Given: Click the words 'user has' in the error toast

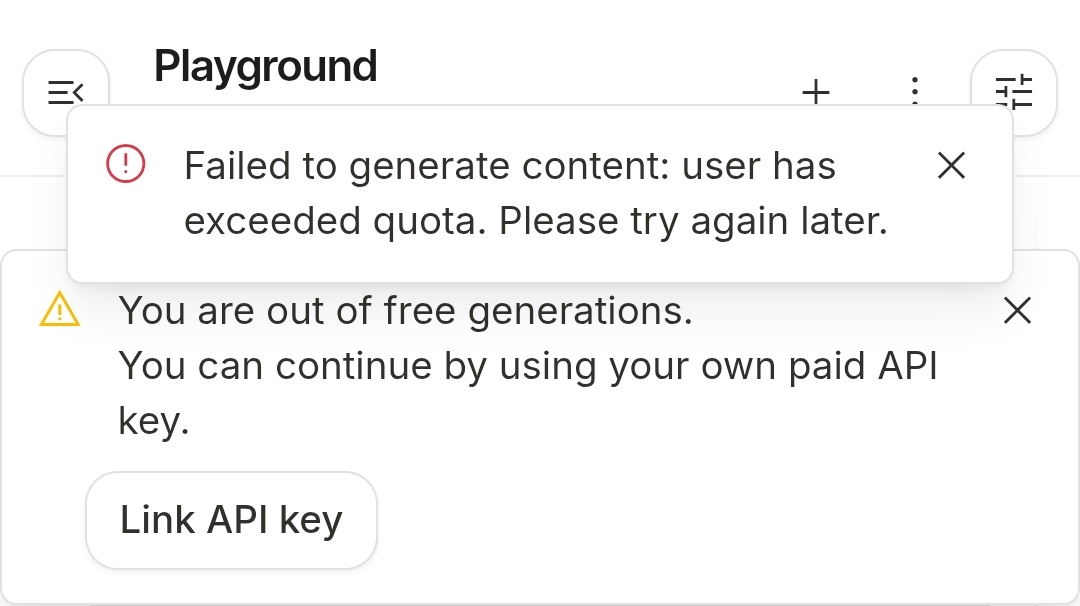Looking at the screenshot, I should tap(758, 166).
